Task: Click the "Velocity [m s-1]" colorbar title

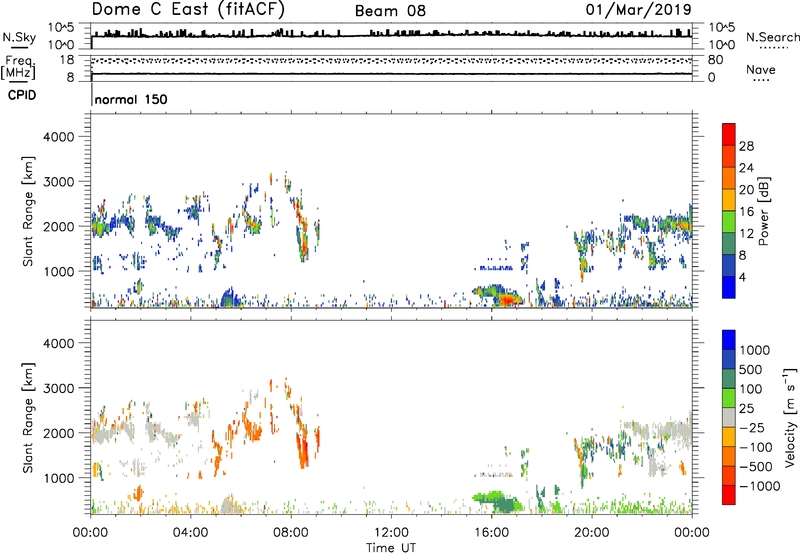Action: pyautogui.click(x=790, y=417)
